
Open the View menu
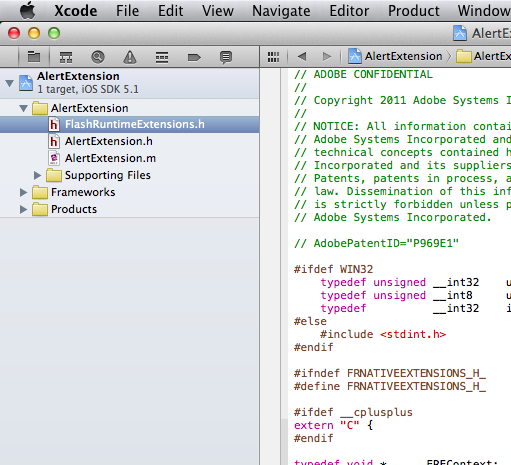[218, 11]
